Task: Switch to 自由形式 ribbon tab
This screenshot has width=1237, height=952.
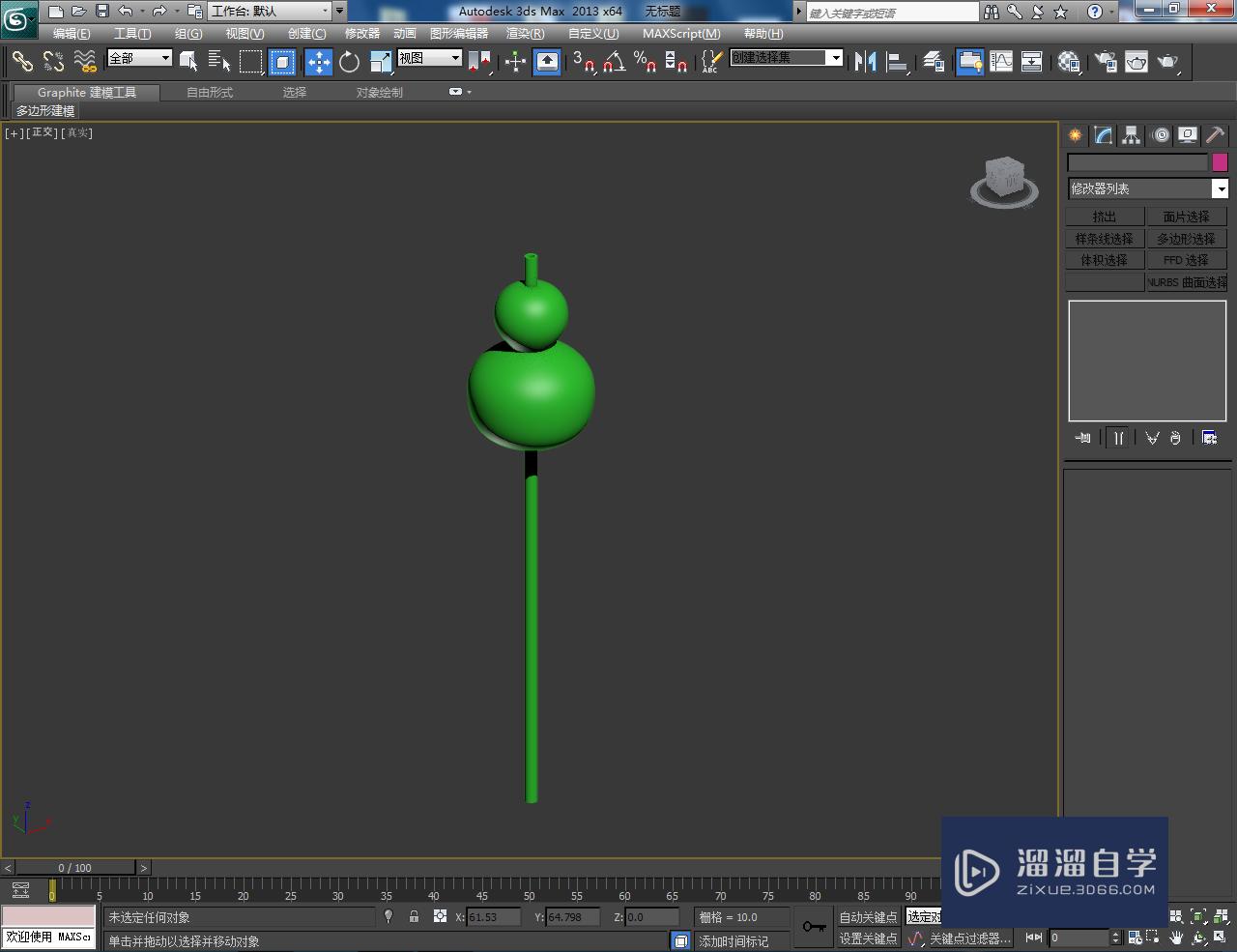Action: tap(210, 93)
